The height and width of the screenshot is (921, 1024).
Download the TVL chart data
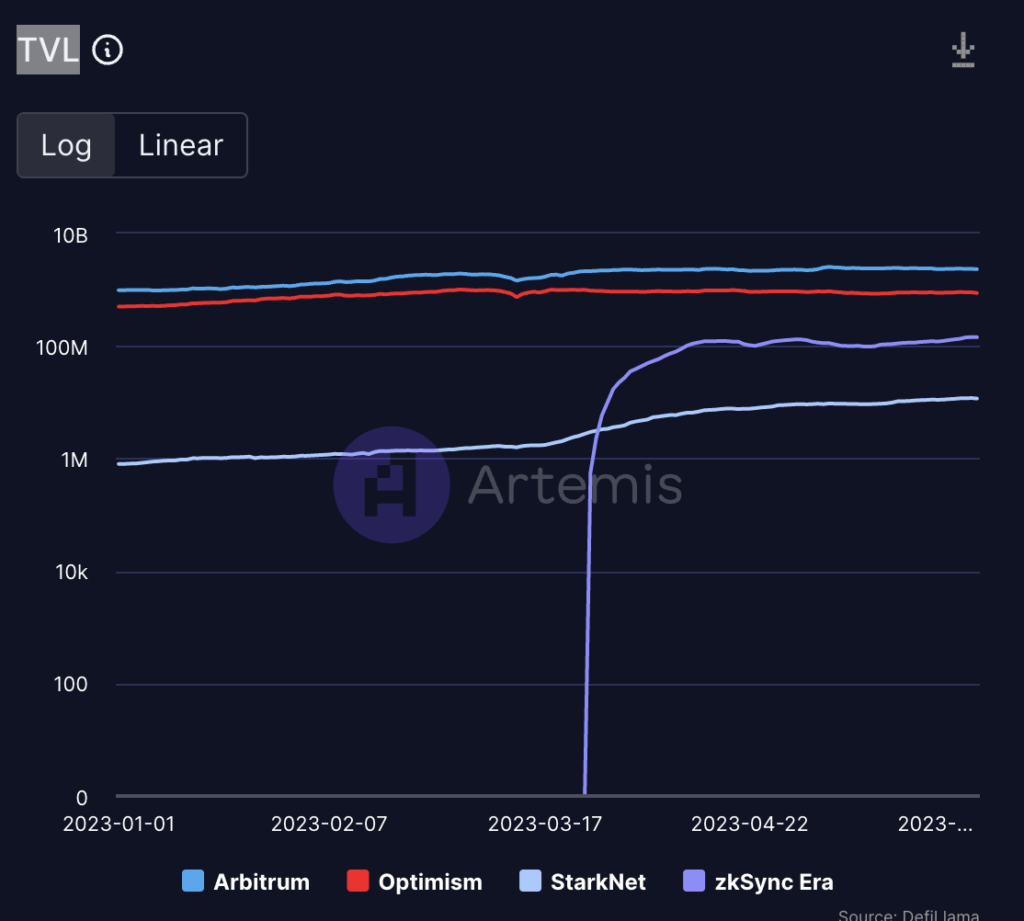tap(963, 50)
